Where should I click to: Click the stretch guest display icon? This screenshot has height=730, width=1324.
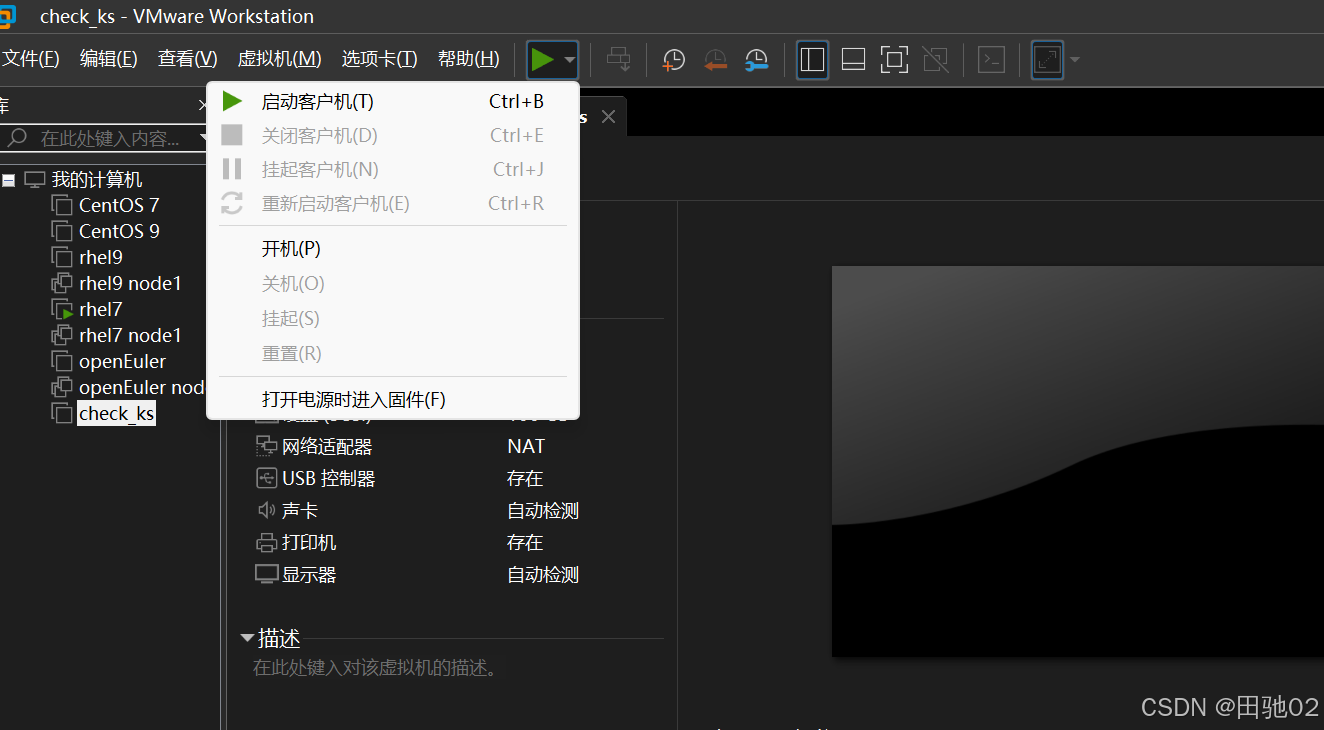(1047, 60)
